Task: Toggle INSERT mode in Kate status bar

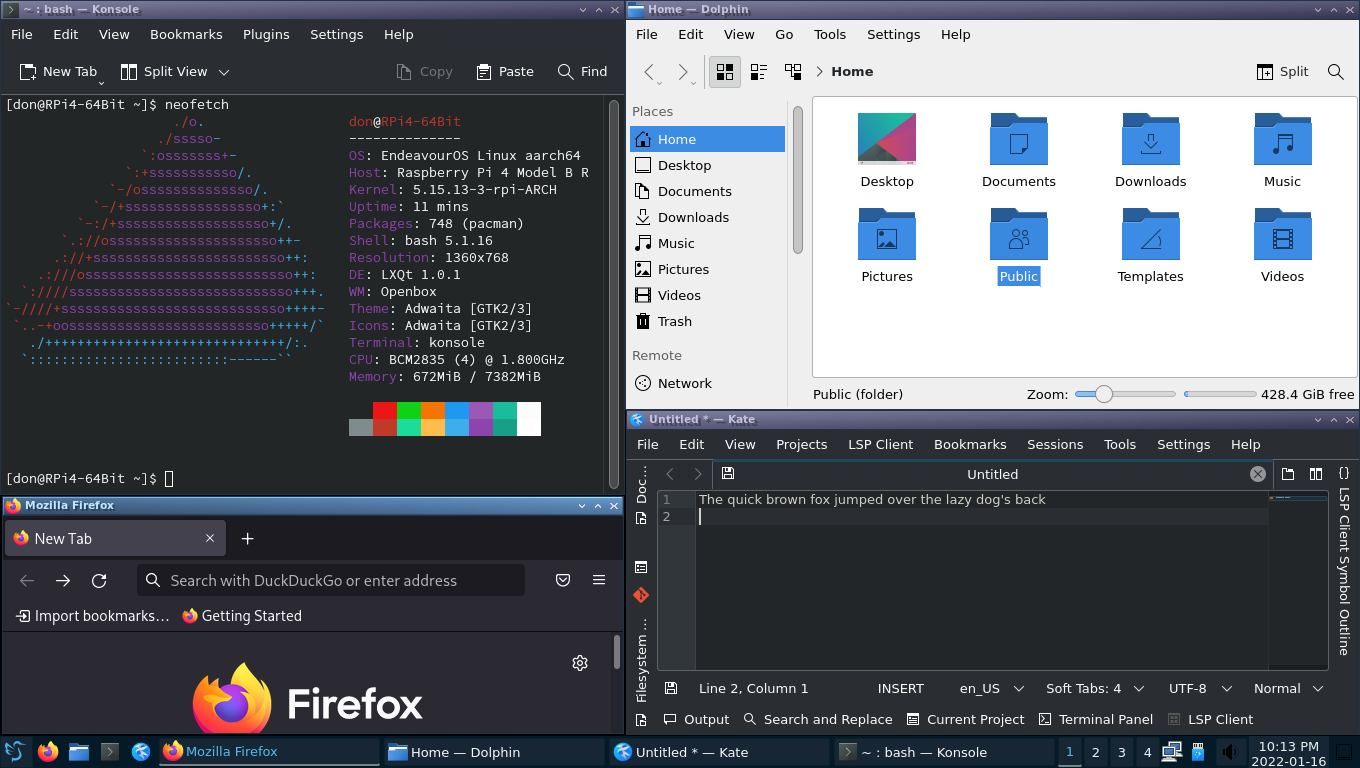Action: pyautogui.click(x=901, y=688)
